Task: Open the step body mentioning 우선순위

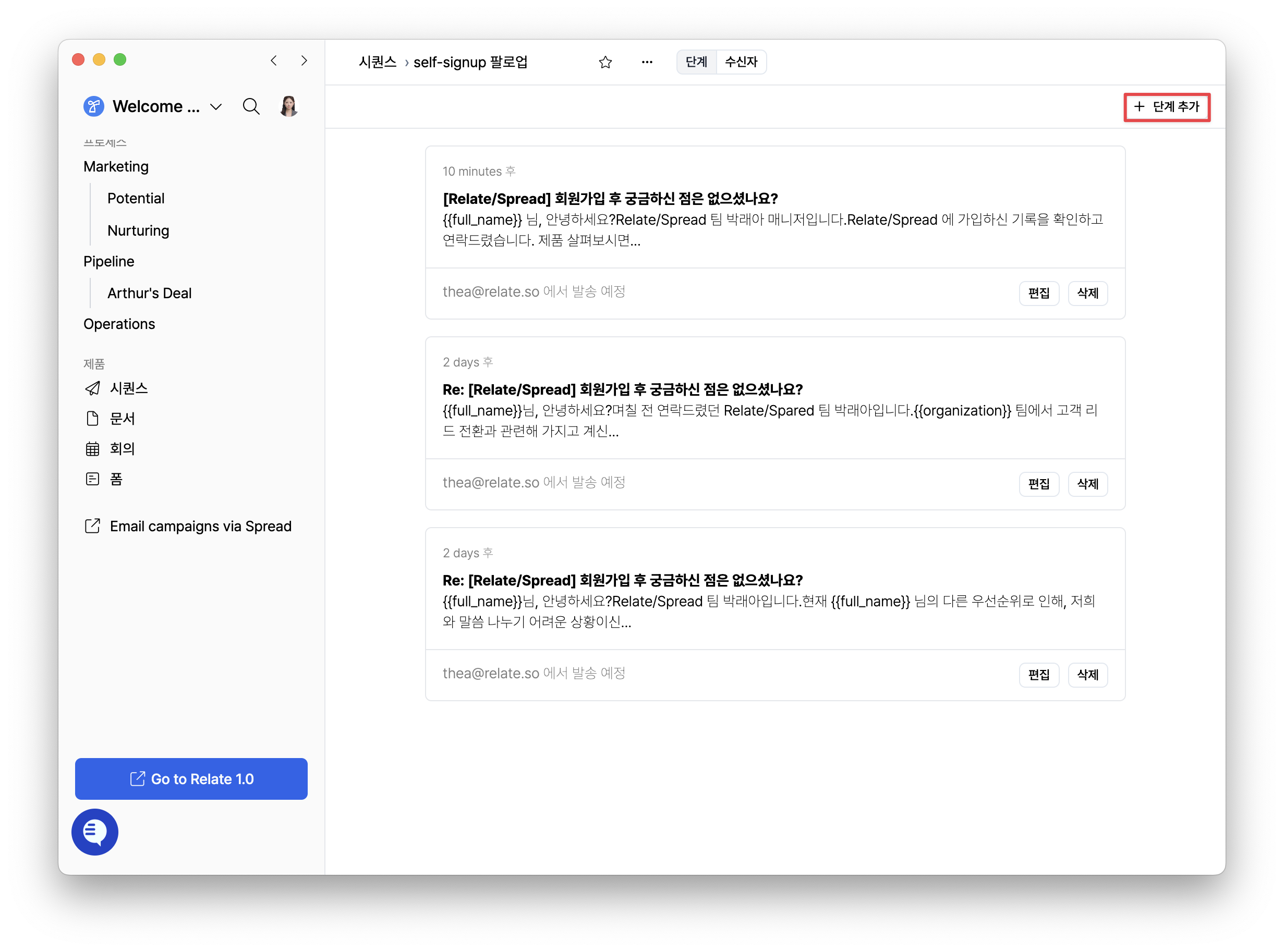Action: [x=769, y=612]
